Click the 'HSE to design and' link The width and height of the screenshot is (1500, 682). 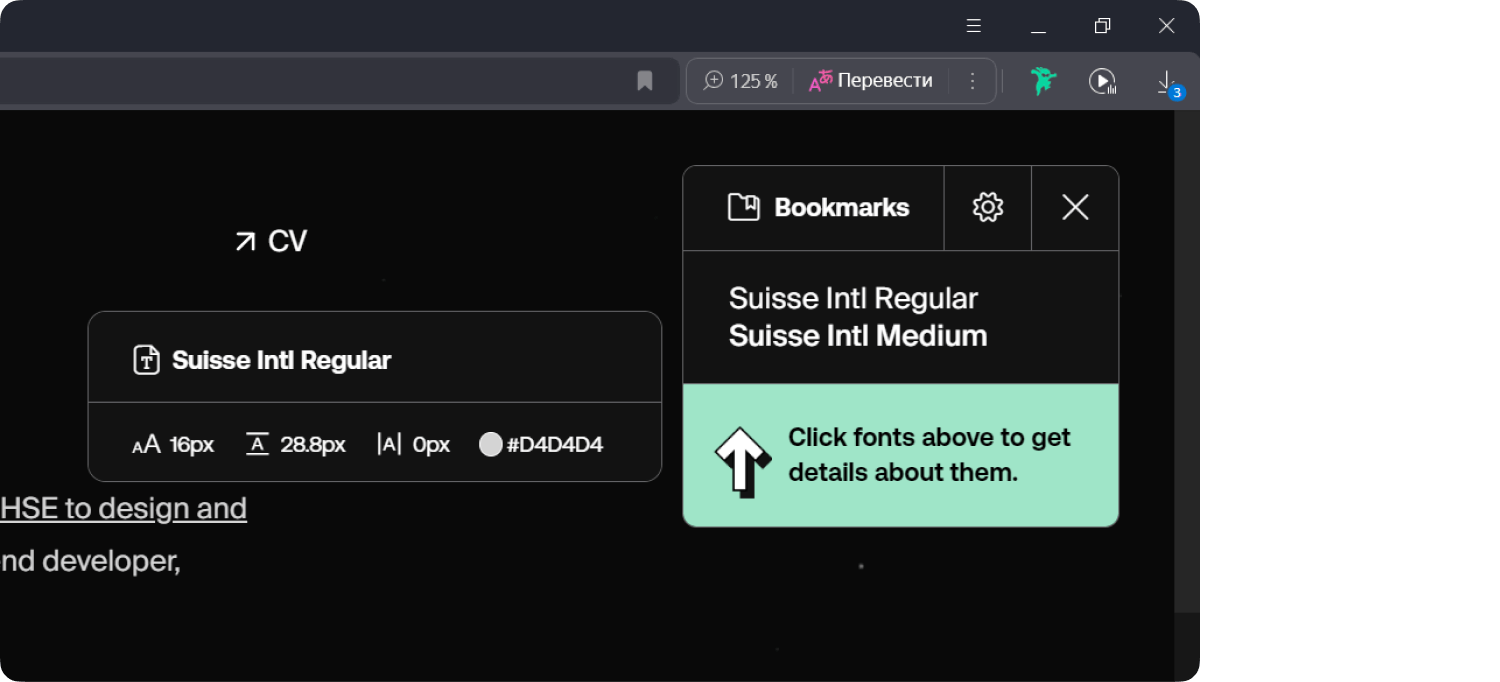(123, 508)
